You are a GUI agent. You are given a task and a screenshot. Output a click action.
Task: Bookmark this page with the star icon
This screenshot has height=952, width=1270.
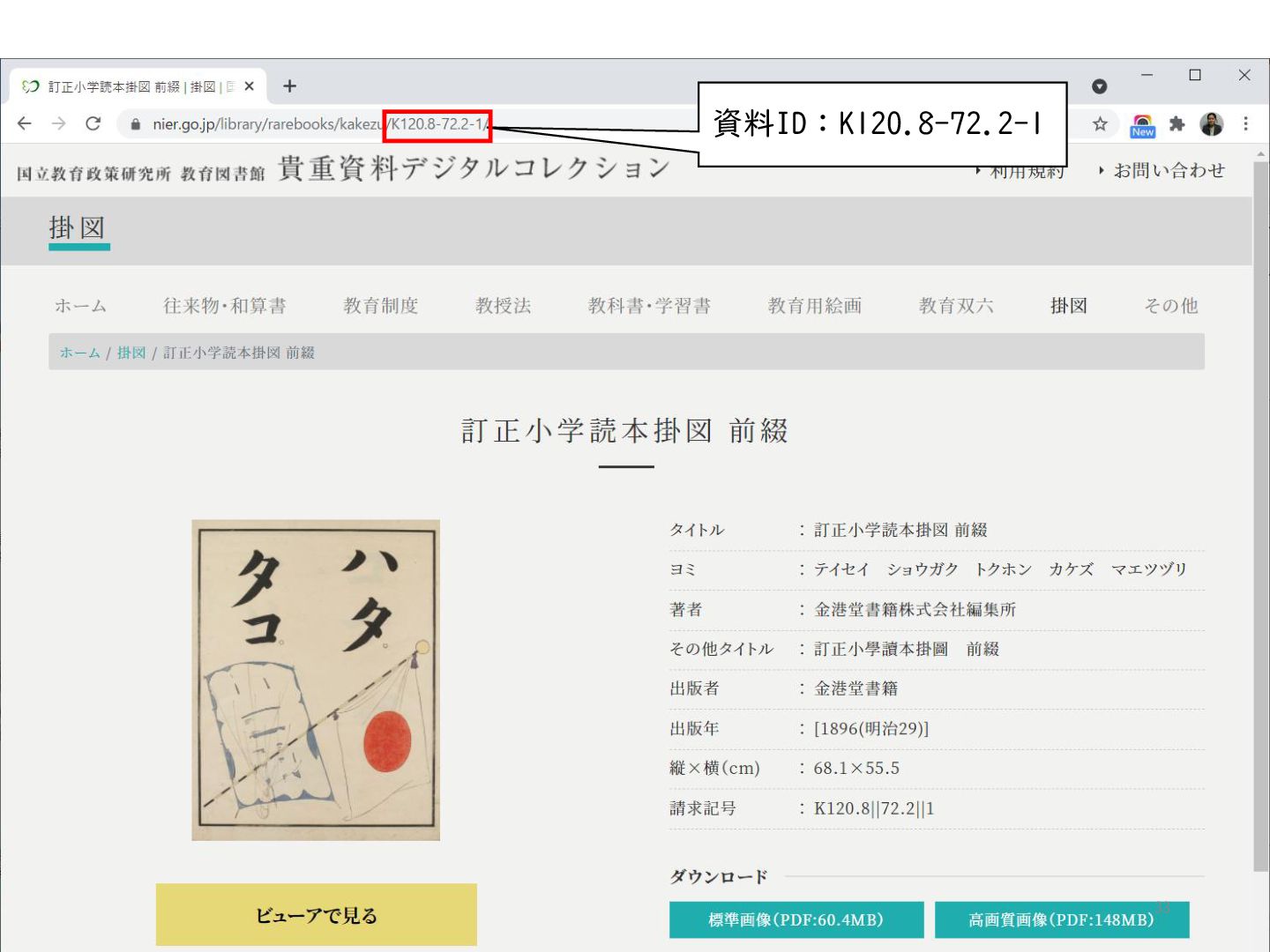point(1100,124)
